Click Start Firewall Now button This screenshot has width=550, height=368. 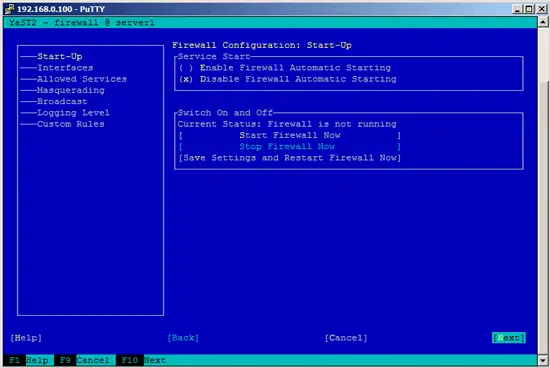(x=290, y=135)
